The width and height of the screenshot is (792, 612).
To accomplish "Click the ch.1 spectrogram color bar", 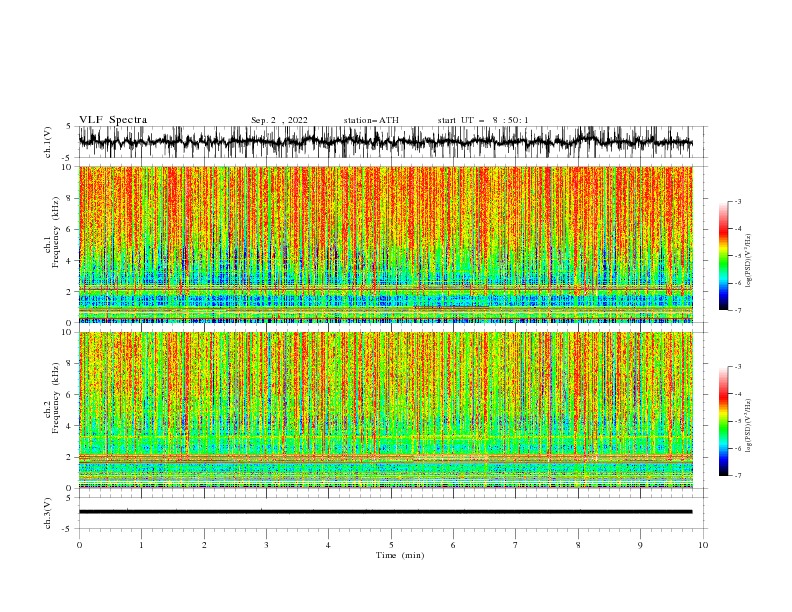I will pos(723,255).
